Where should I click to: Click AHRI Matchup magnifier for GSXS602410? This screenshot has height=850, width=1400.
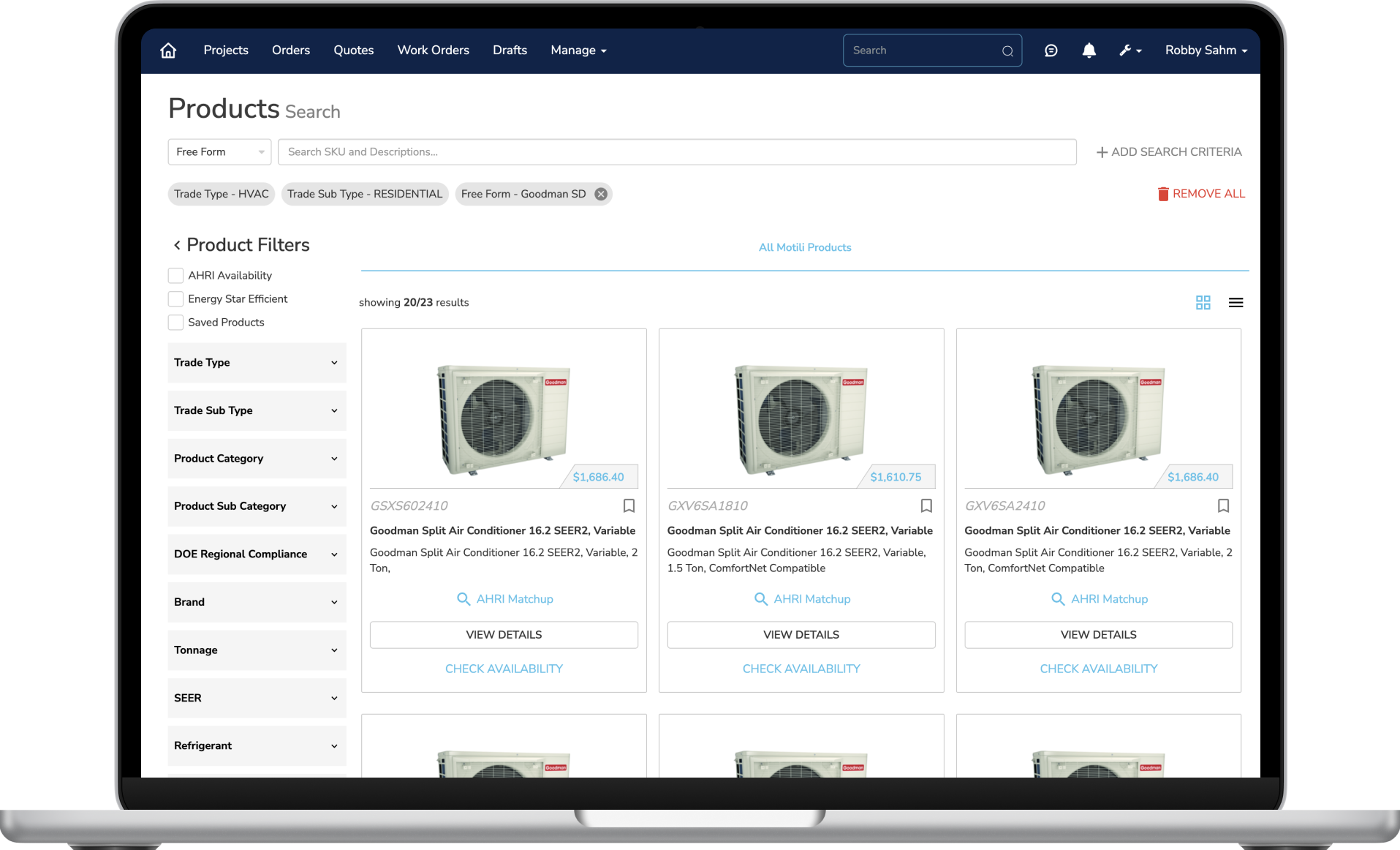coord(463,599)
